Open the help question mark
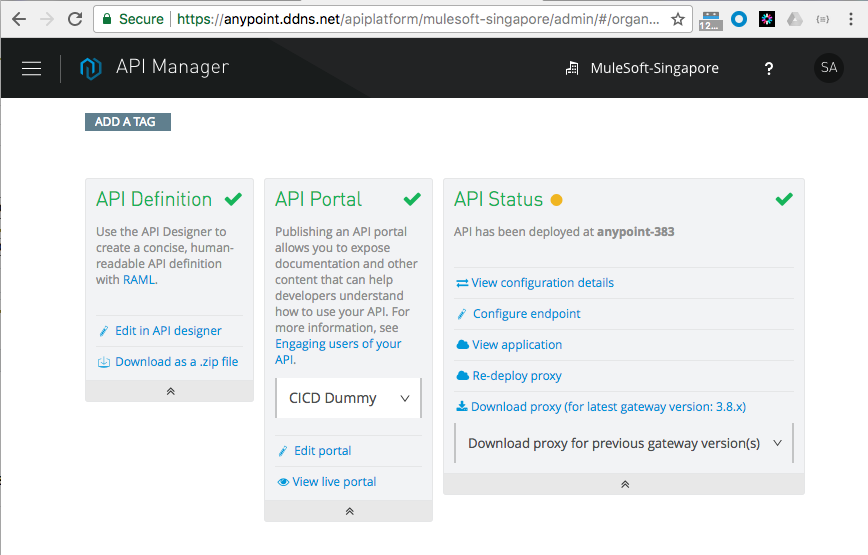The height and width of the screenshot is (555, 868). tap(768, 68)
